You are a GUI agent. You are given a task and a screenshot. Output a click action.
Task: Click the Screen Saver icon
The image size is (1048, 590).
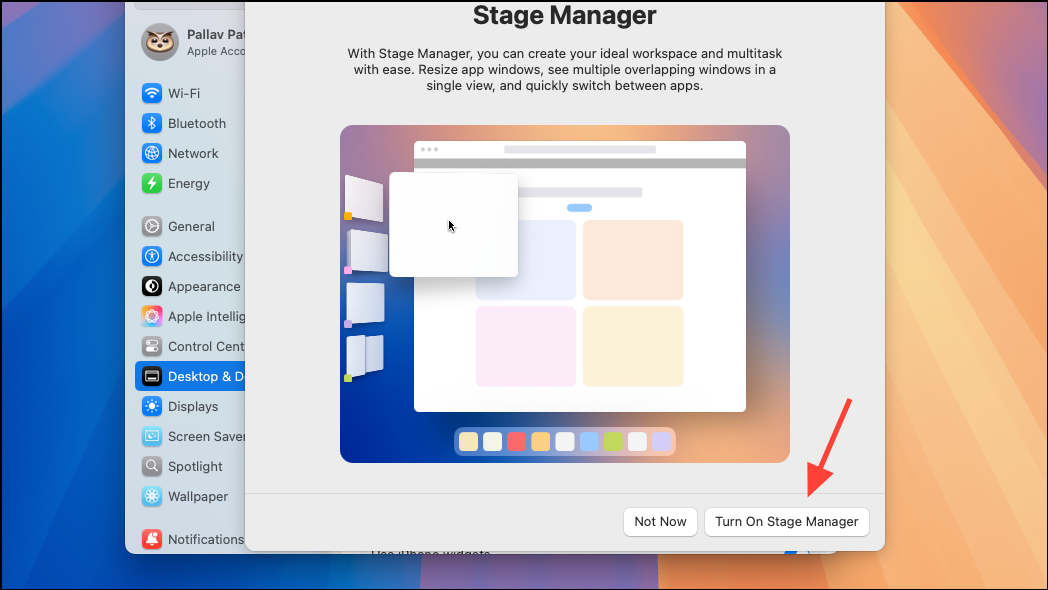(x=152, y=436)
